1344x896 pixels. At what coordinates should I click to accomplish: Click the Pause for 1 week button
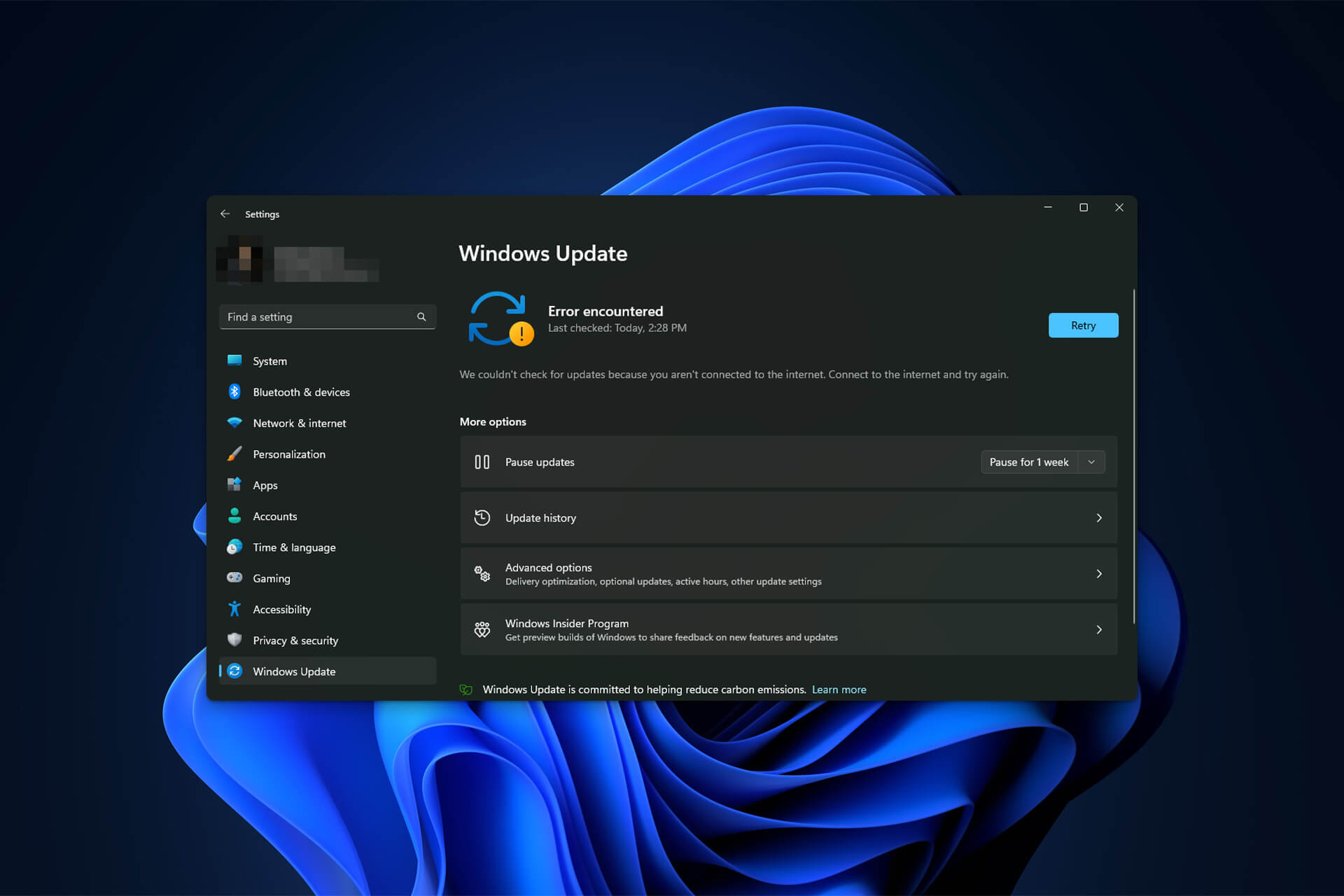point(1029,462)
